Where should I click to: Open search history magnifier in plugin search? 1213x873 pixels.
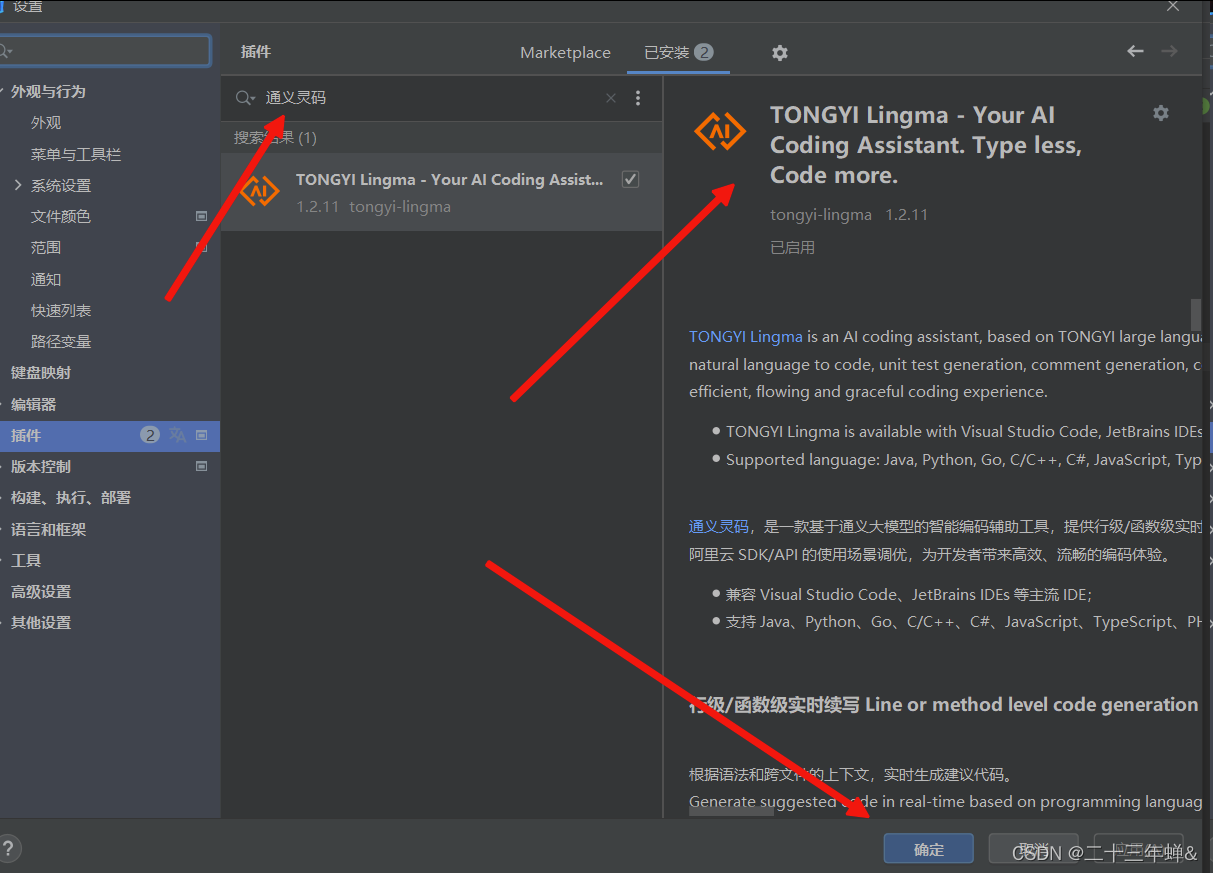point(245,98)
